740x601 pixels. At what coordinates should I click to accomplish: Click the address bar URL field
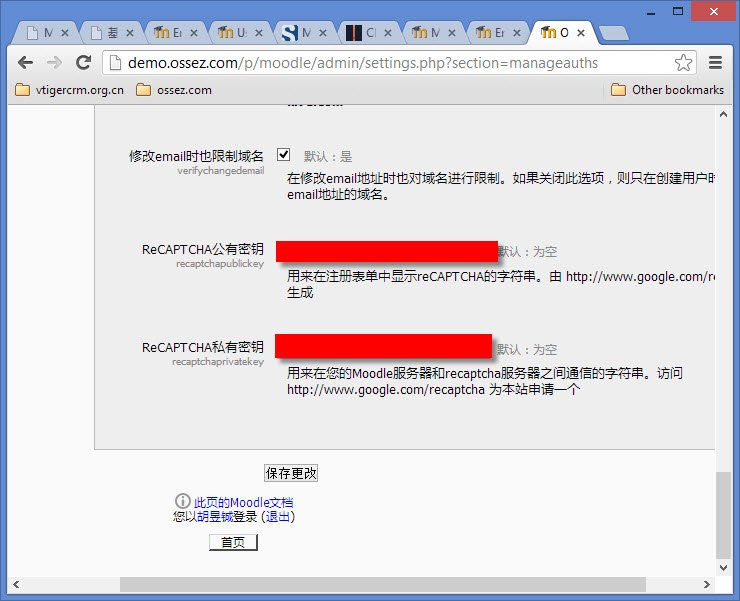click(x=399, y=63)
